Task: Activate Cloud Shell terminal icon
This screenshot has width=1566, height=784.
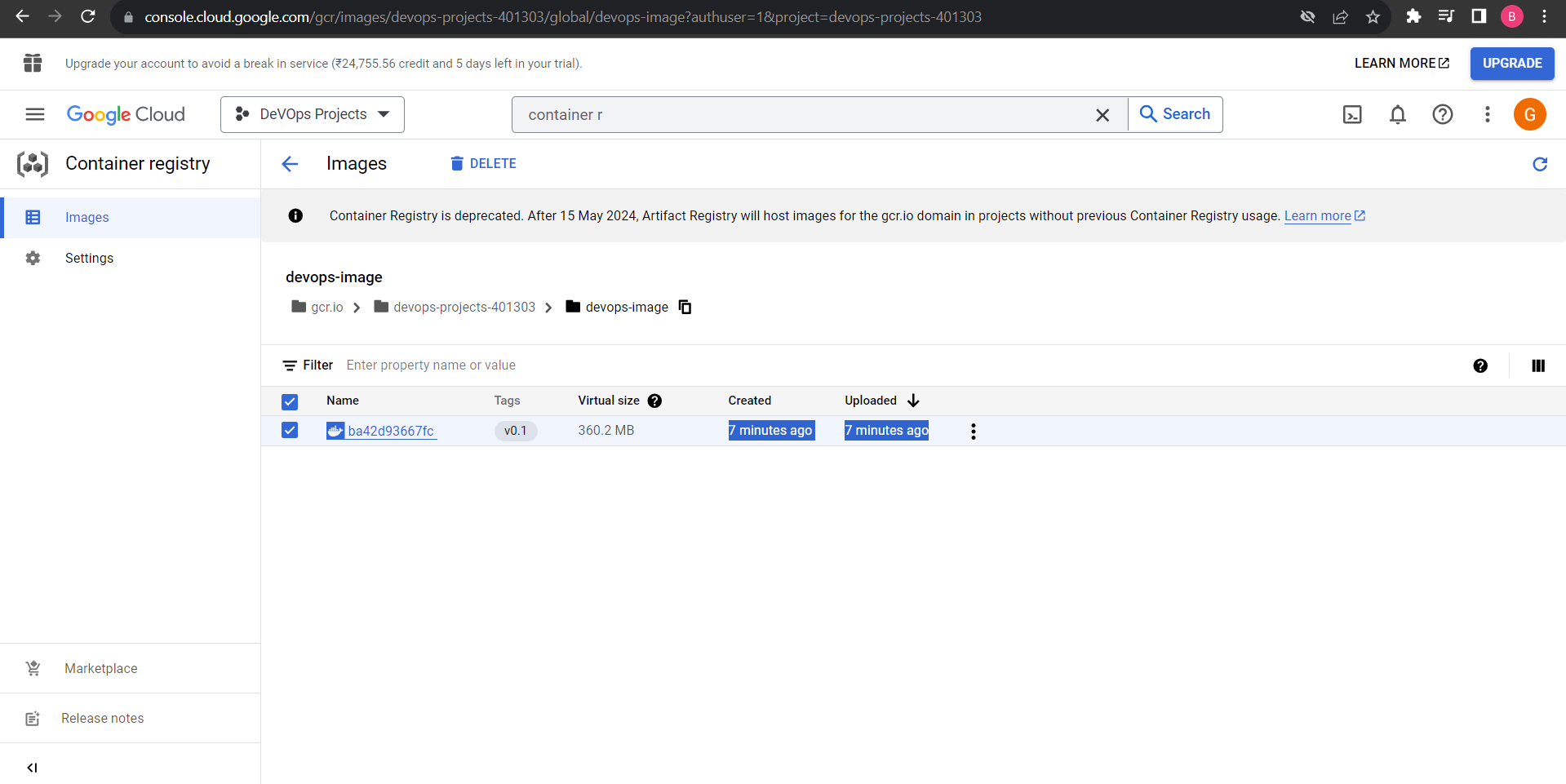Action: [1352, 114]
